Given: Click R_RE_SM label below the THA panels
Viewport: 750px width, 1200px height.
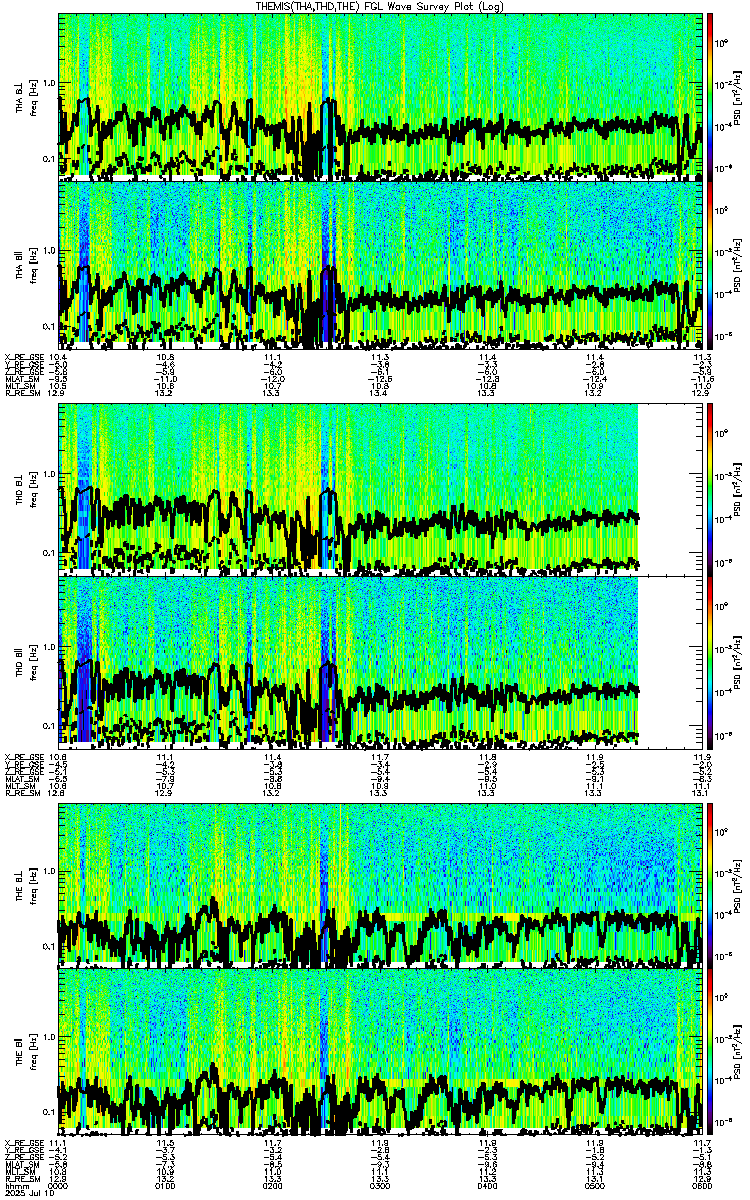Looking at the screenshot, I should pyautogui.click(x=22, y=394).
